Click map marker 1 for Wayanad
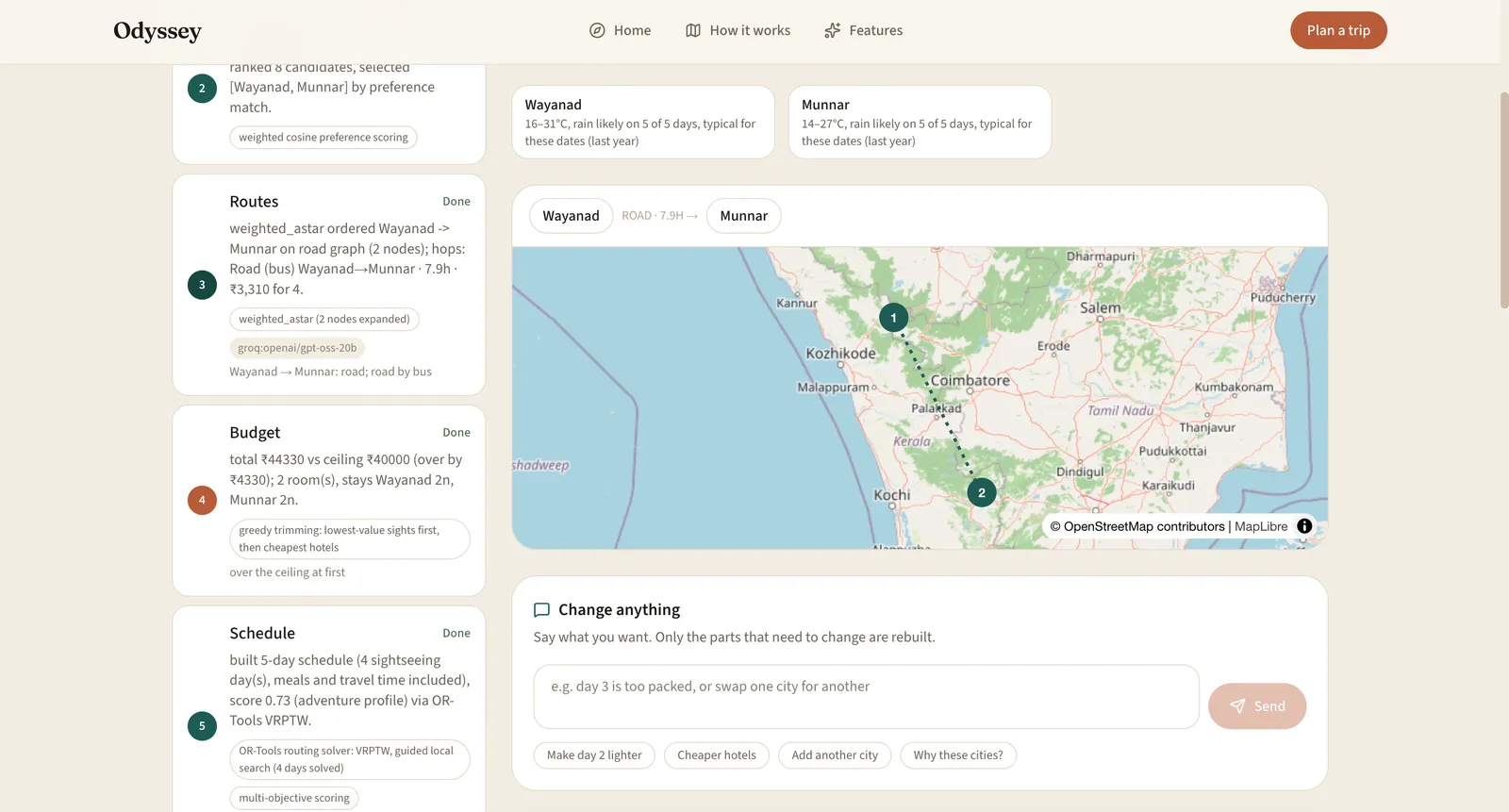Image resolution: width=1509 pixels, height=812 pixels. (x=894, y=318)
